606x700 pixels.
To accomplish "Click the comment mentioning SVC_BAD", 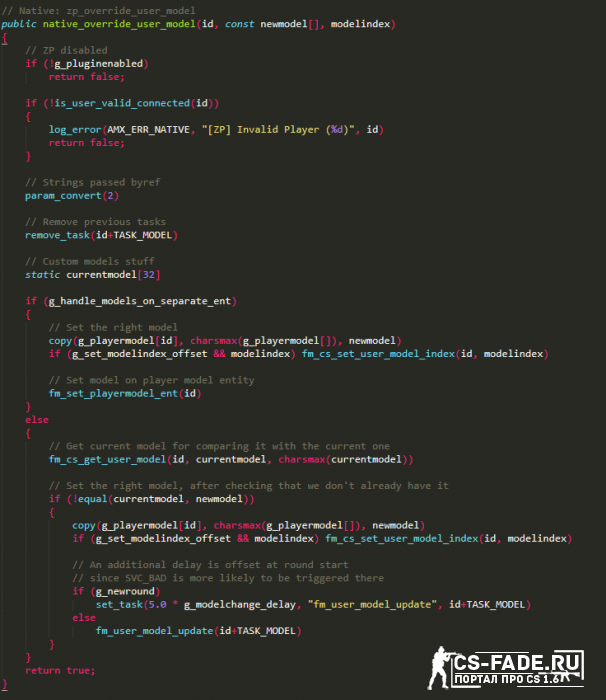I will [228, 578].
